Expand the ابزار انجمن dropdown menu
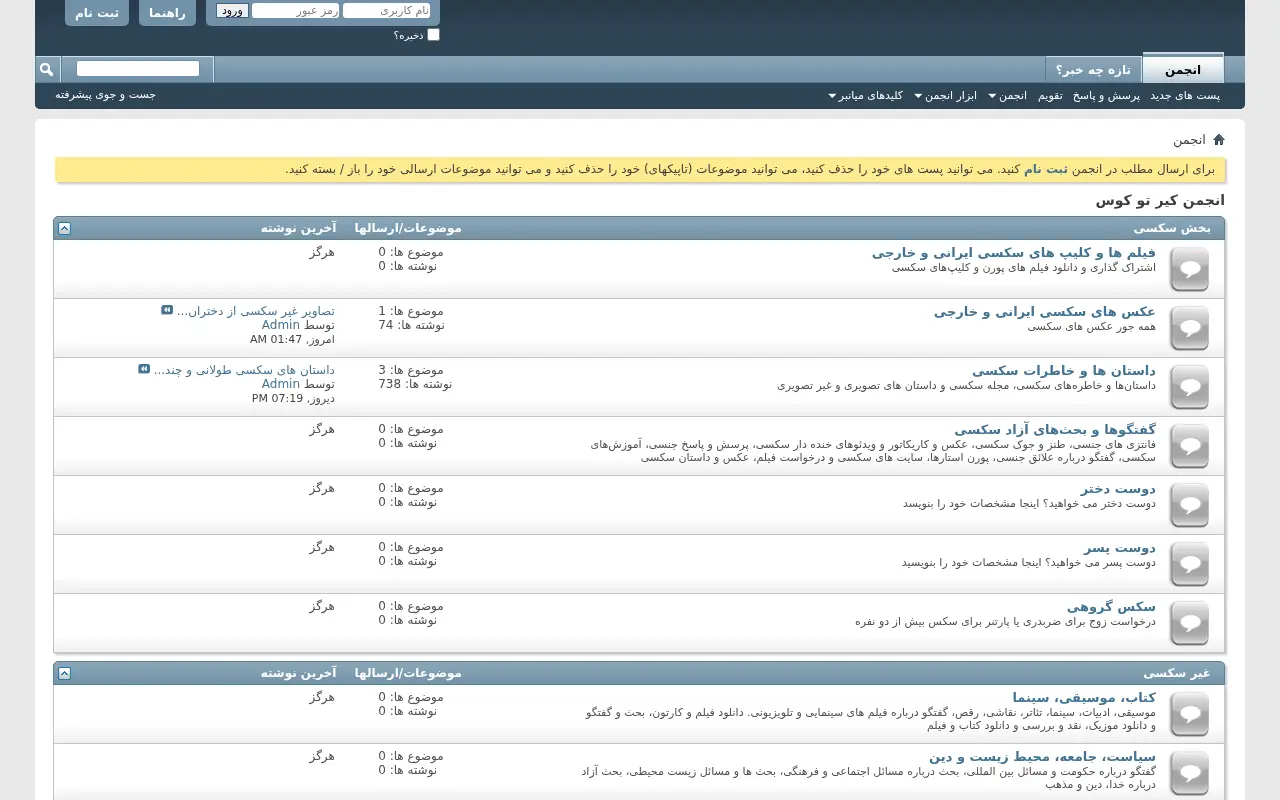1280x800 pixels. 945,96
